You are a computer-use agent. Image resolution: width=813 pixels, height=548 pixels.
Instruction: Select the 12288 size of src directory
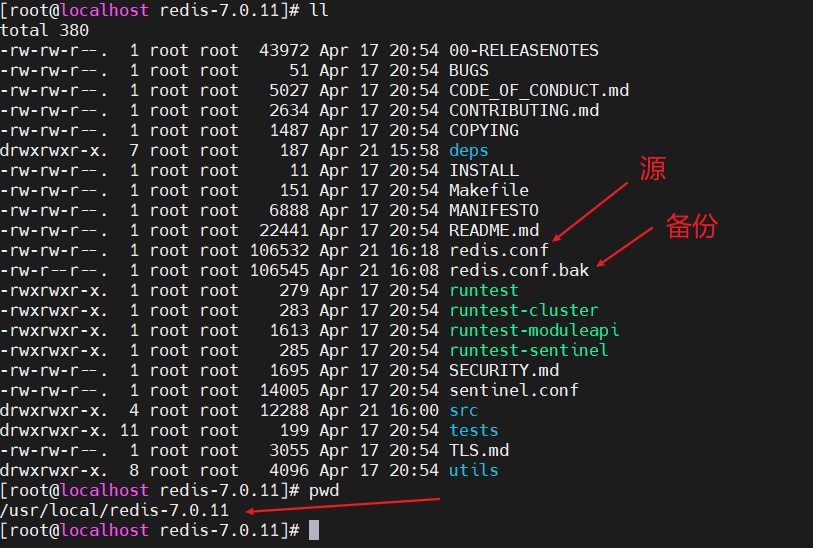pos(284,410)
